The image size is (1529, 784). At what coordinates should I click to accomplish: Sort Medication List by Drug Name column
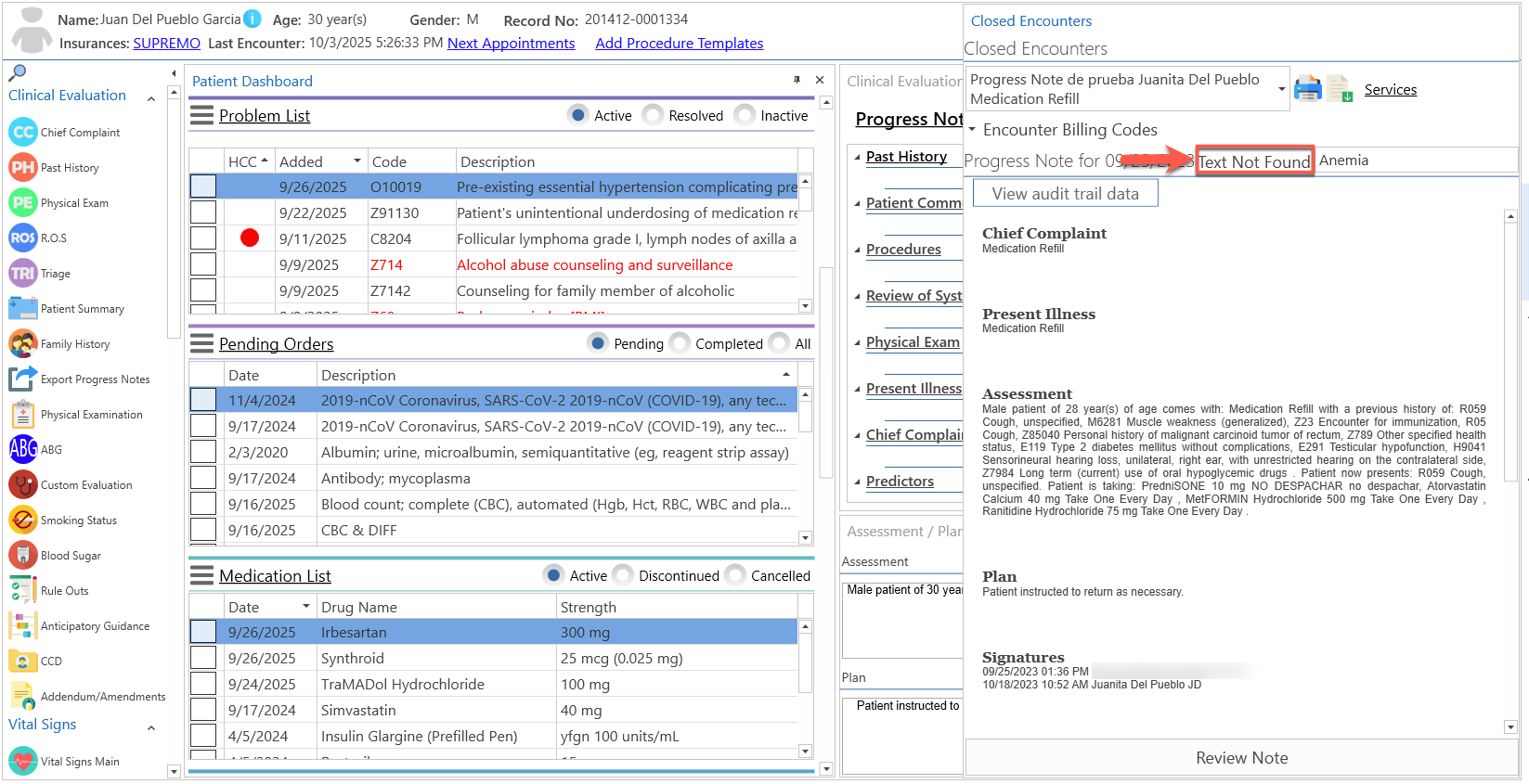(x=436, y=607)
